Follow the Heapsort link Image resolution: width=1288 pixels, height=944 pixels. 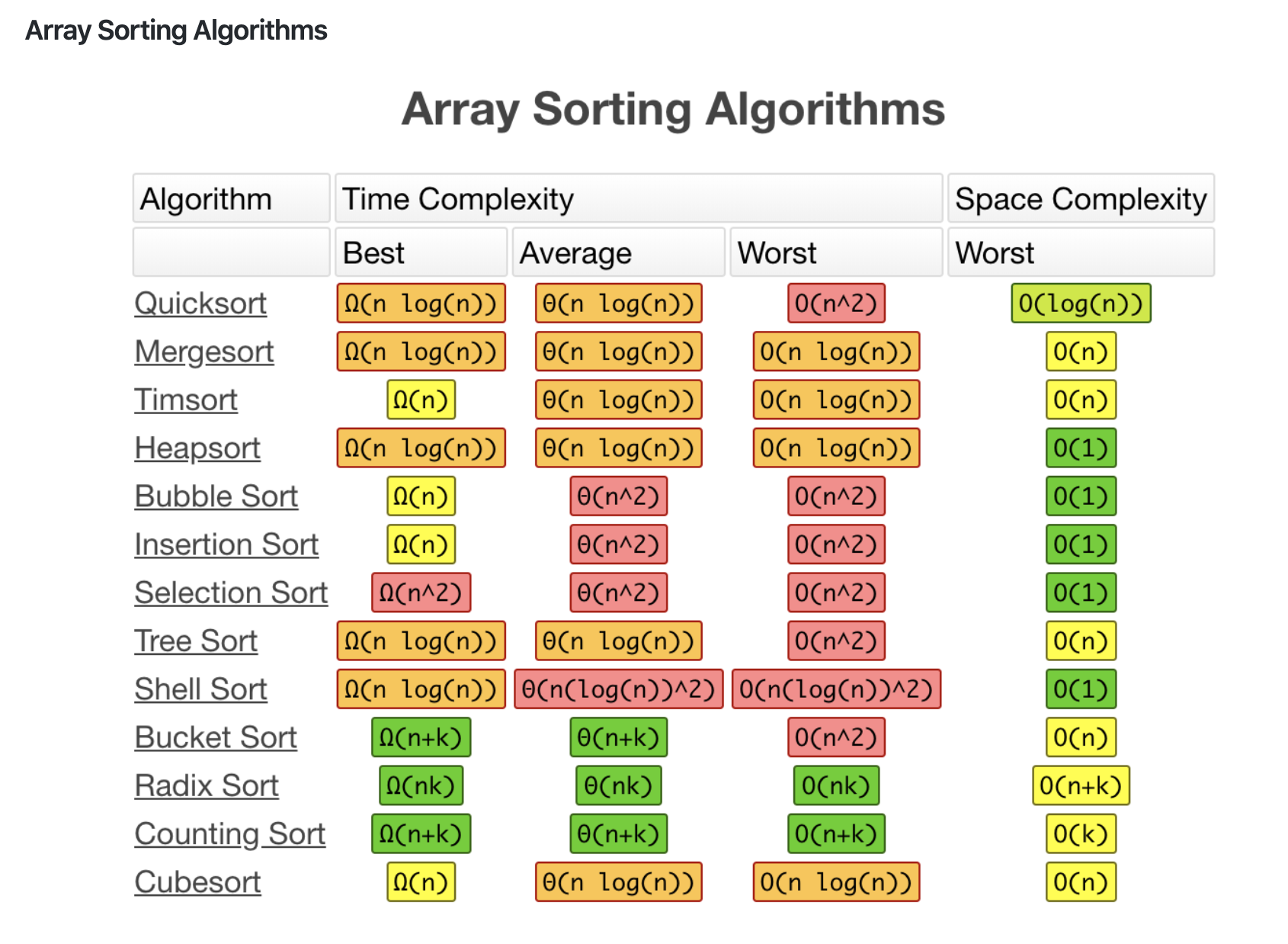click(197, 448)
